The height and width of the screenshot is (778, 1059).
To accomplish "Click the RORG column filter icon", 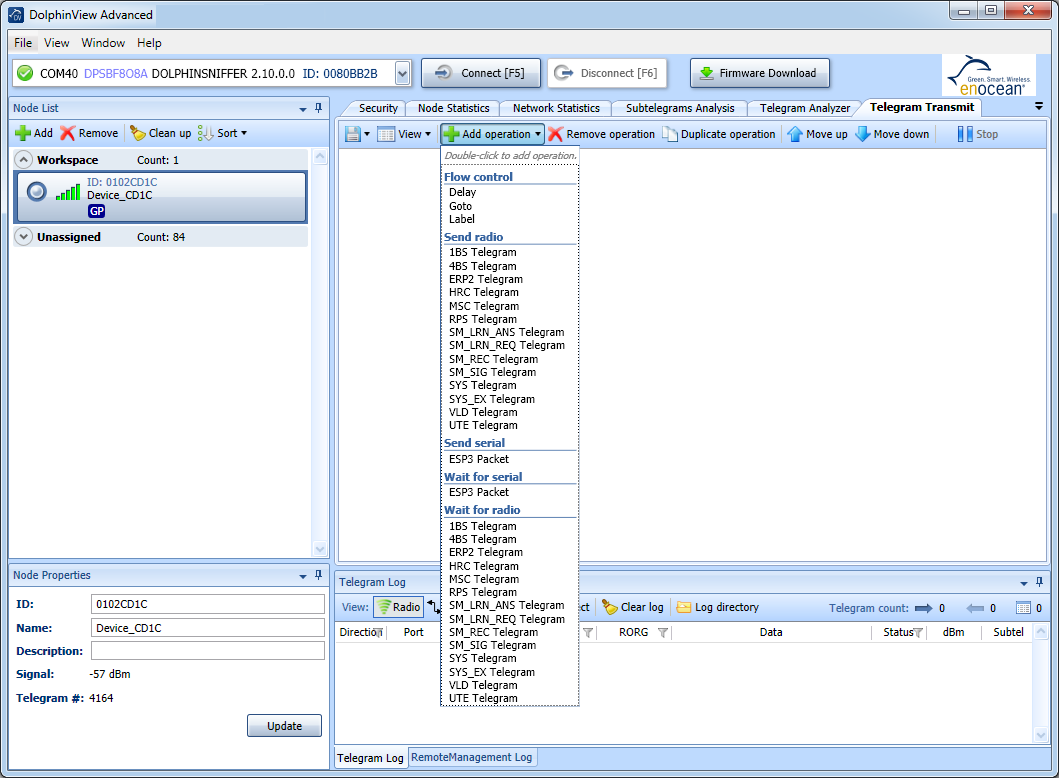I will (663, 633).
